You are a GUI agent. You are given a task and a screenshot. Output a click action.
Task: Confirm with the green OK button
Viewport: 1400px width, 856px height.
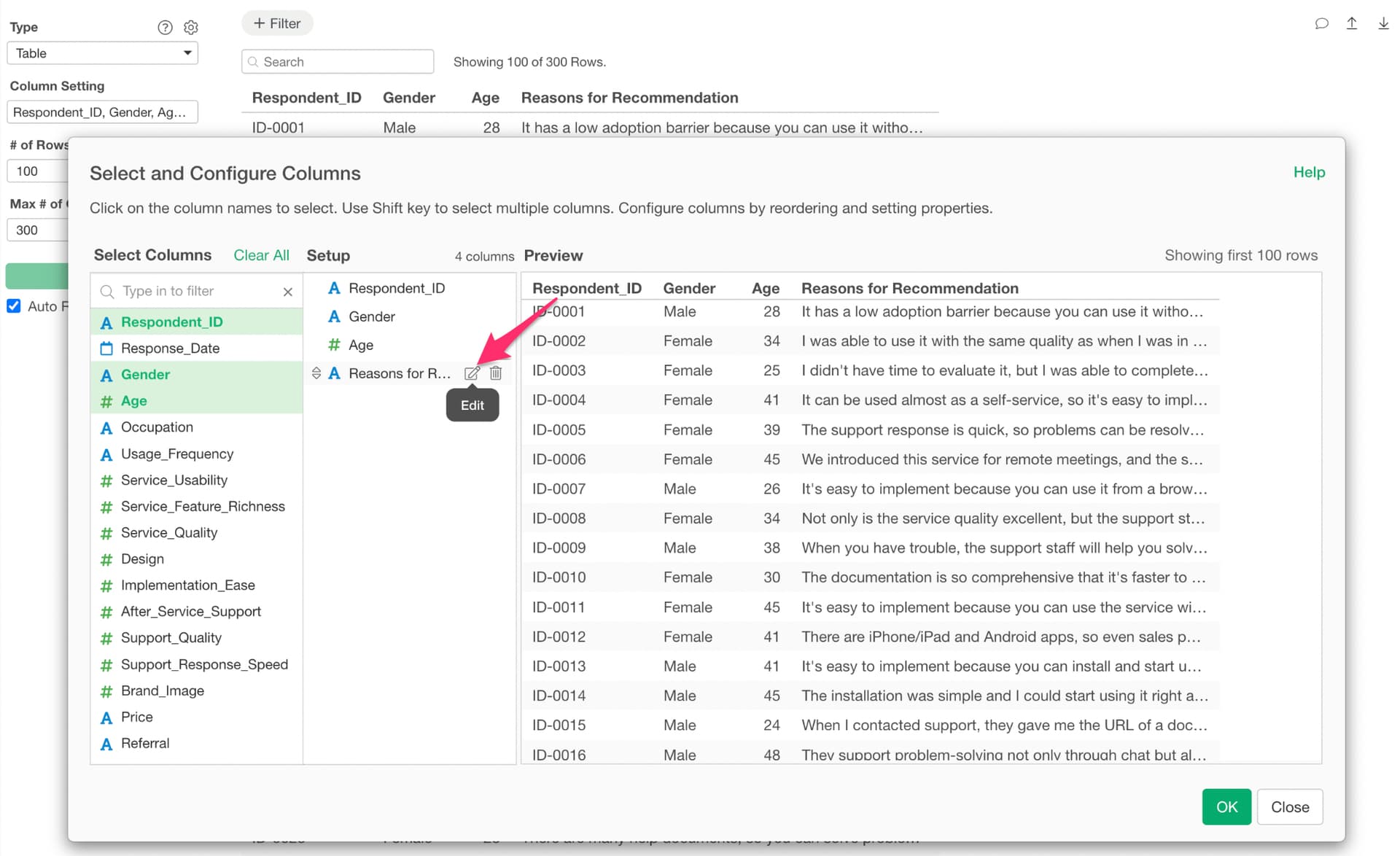(x=1226, y=807)
